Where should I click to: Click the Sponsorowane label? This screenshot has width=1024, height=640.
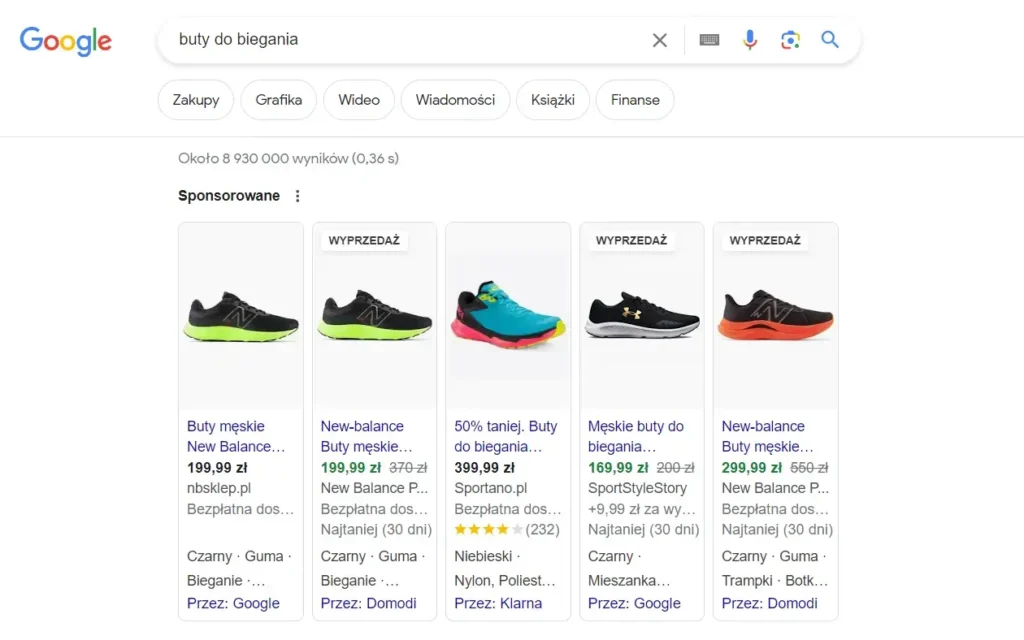tap(229, 196)
